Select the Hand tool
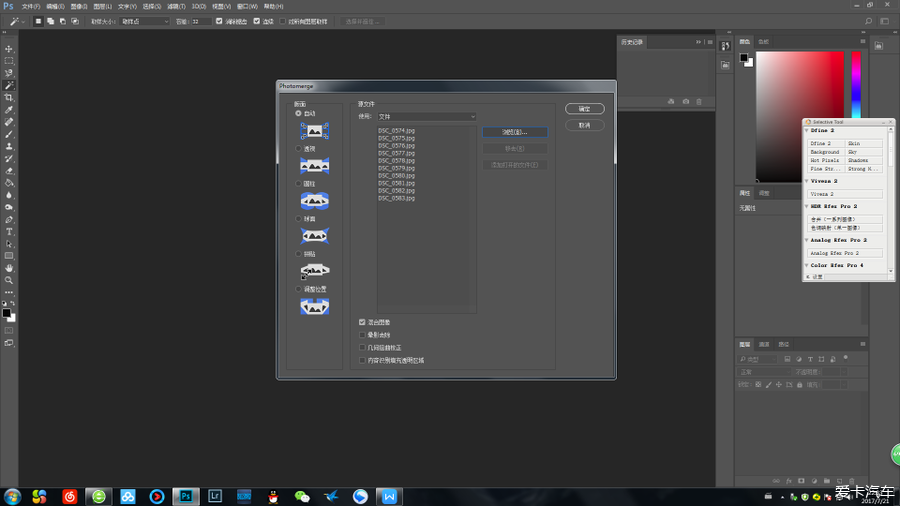900x506 pixels. coord(9,268)
